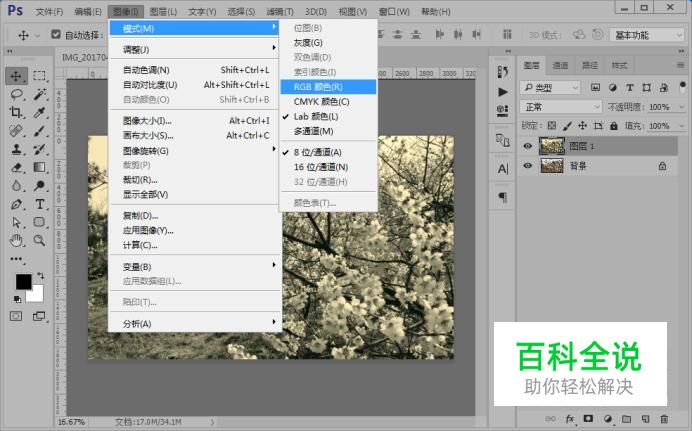
Task: Select the Lasso tool
Action: pos(16,94)
